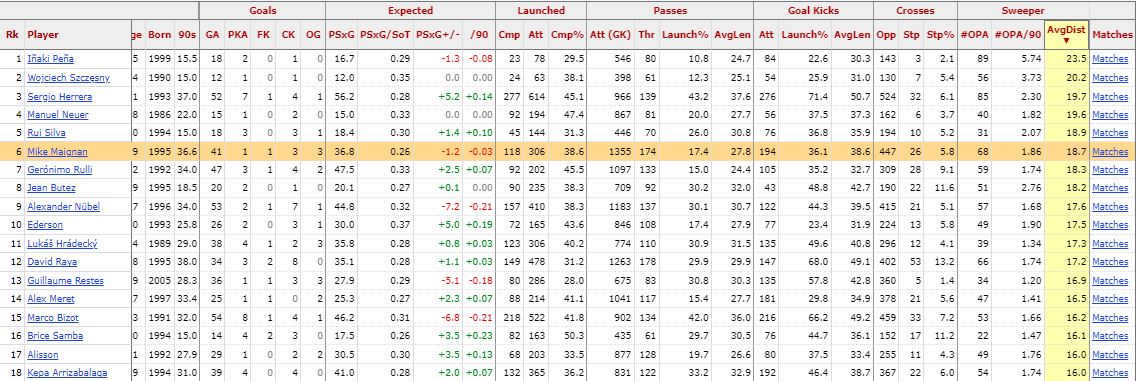
Task: Open Matches link for Mike Maignan
Action: coord(1110,151)
